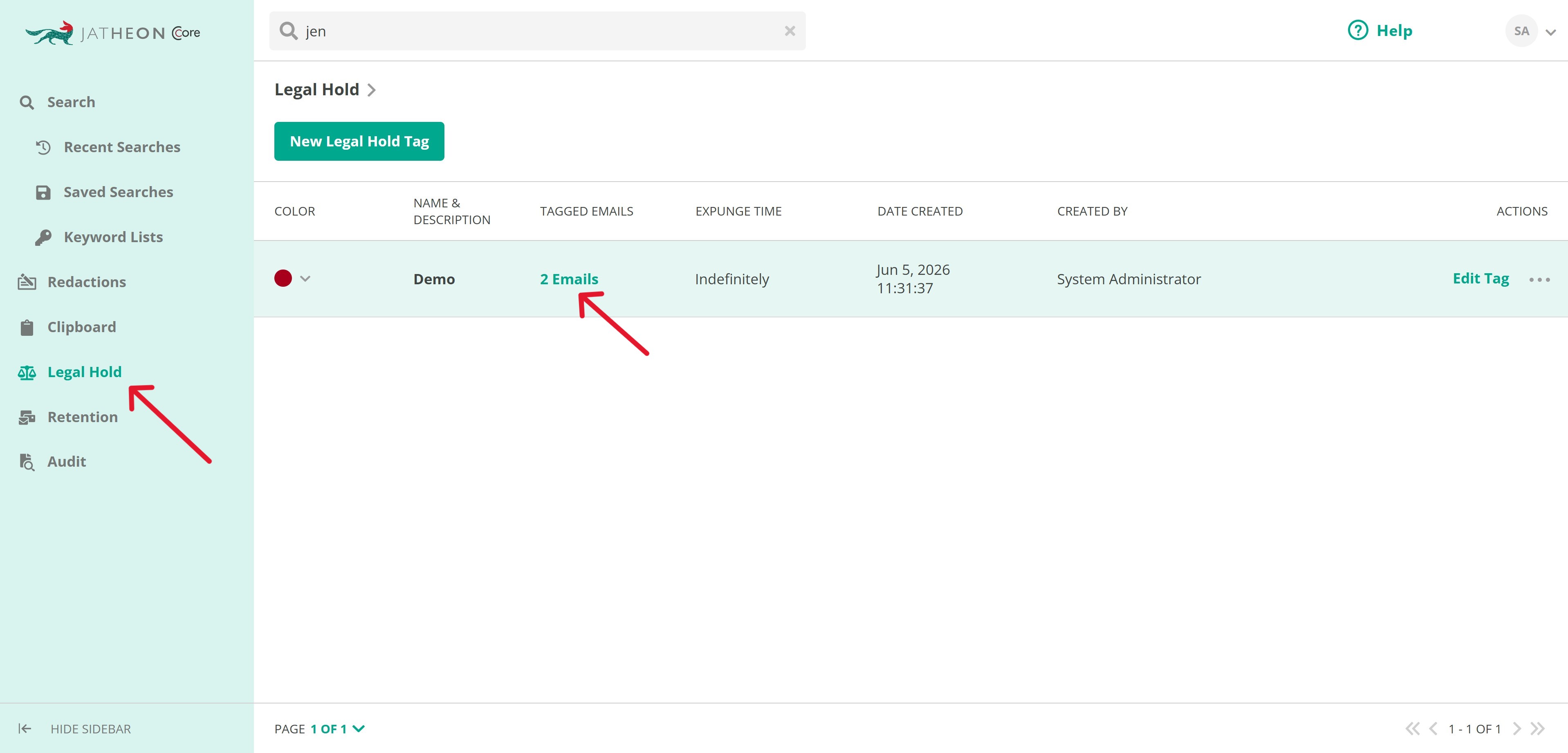This screenshot has width=1568, height=753.
Task: Open the Redactions section
Action: 86,282
